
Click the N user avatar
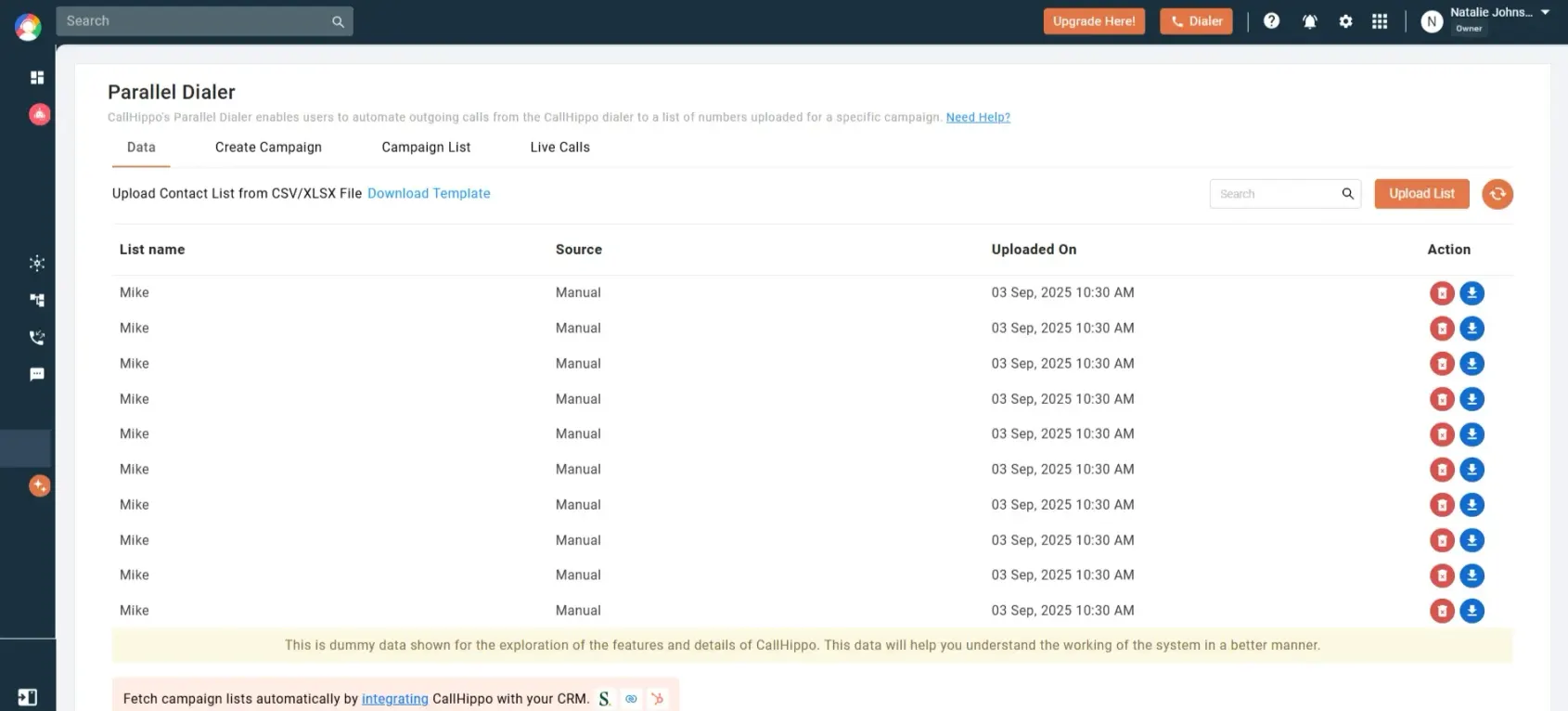click(x=1432, y=21)
